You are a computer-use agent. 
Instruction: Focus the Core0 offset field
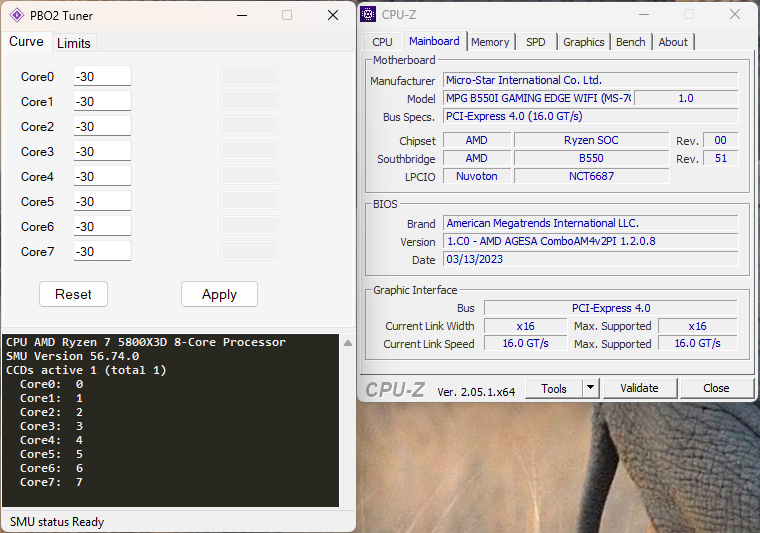(102, 76)
